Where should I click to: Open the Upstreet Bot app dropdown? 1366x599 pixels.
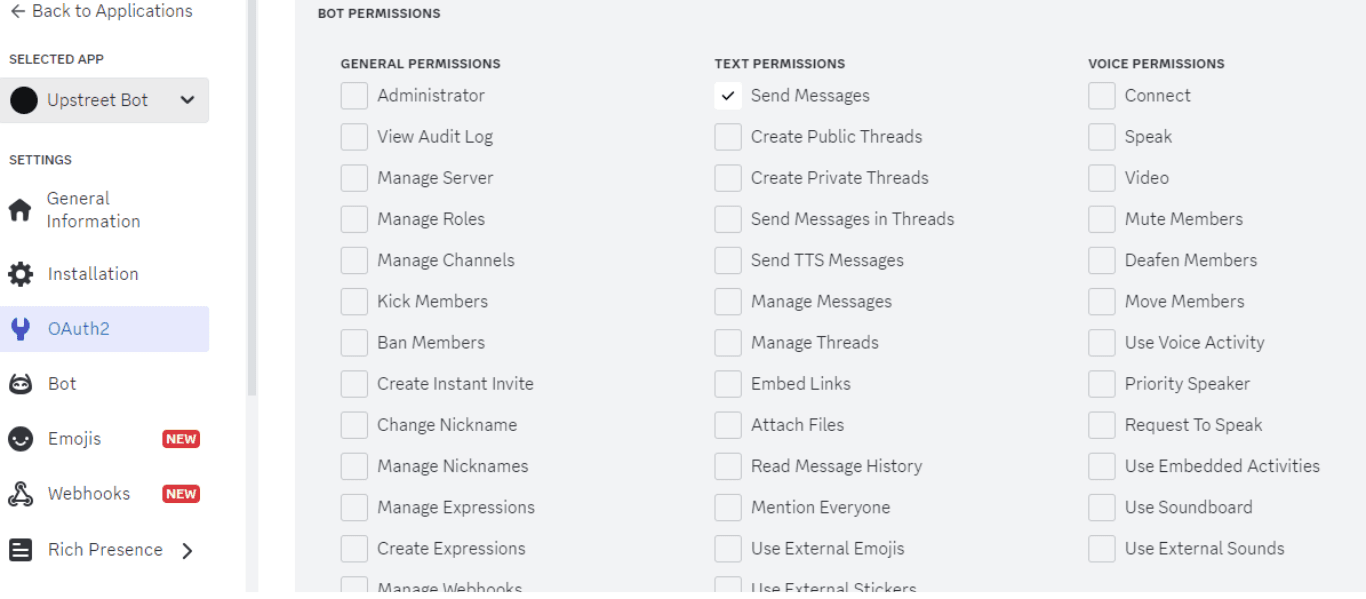pos(105,100)
